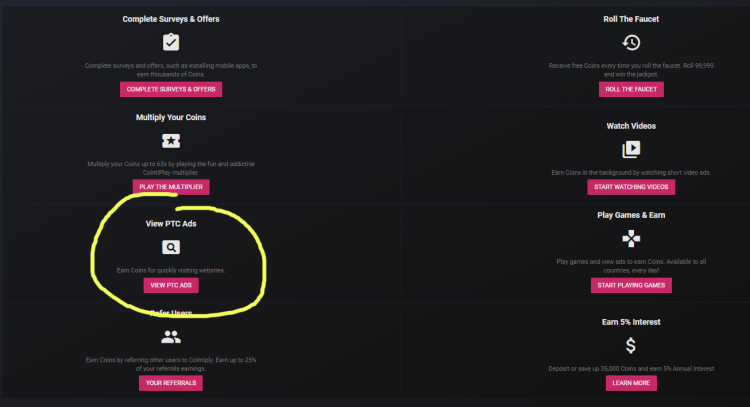This screenshot has width=750, height=407.
Task: Click 'Play Games & Earn' heading
Action: tap(631, 215)
